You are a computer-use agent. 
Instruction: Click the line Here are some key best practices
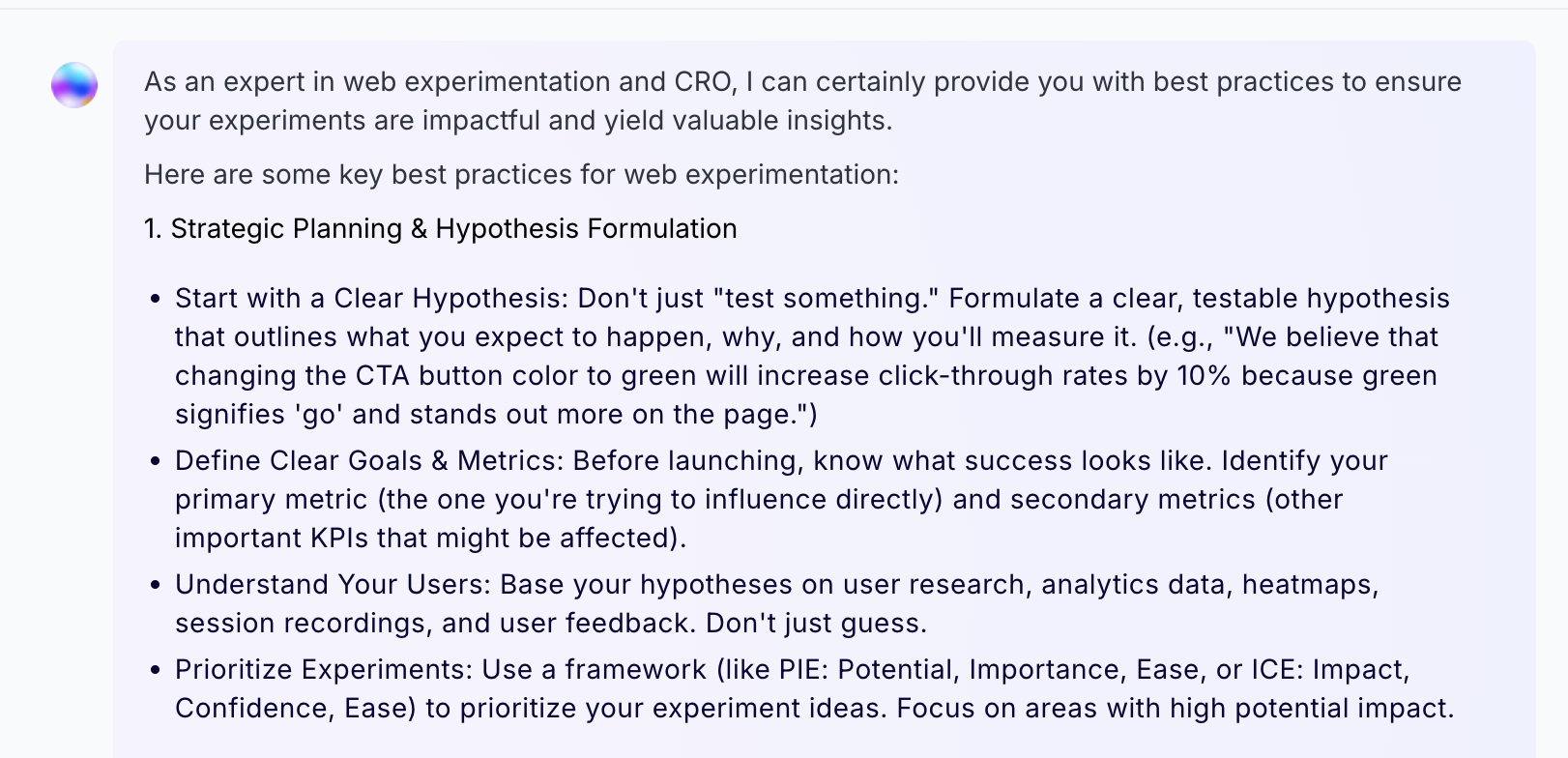pyautogui.click(x=522, y=174)
